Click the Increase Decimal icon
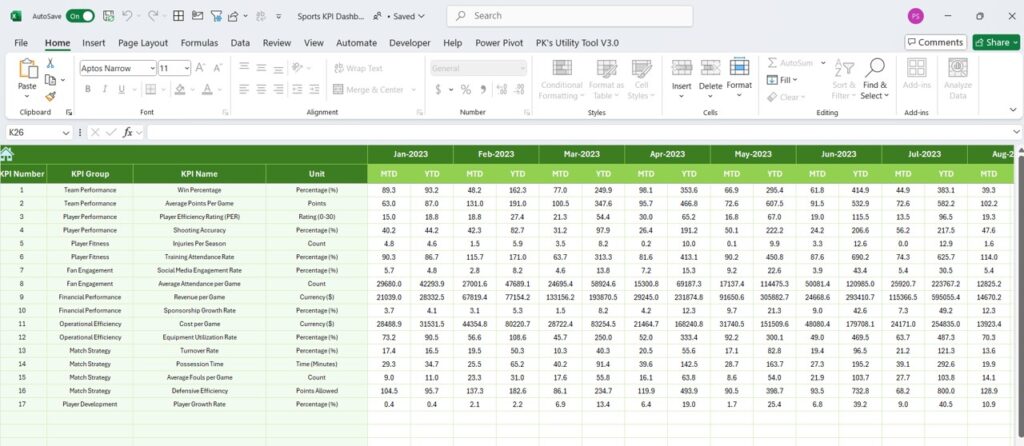Screen dimensions: 1024x446 [502, 89]
